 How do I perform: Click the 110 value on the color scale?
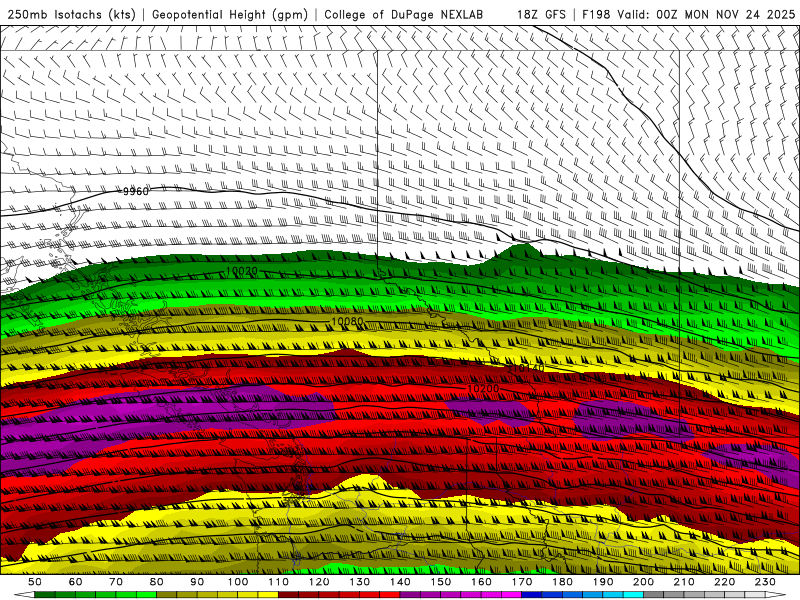click(279, 582)
